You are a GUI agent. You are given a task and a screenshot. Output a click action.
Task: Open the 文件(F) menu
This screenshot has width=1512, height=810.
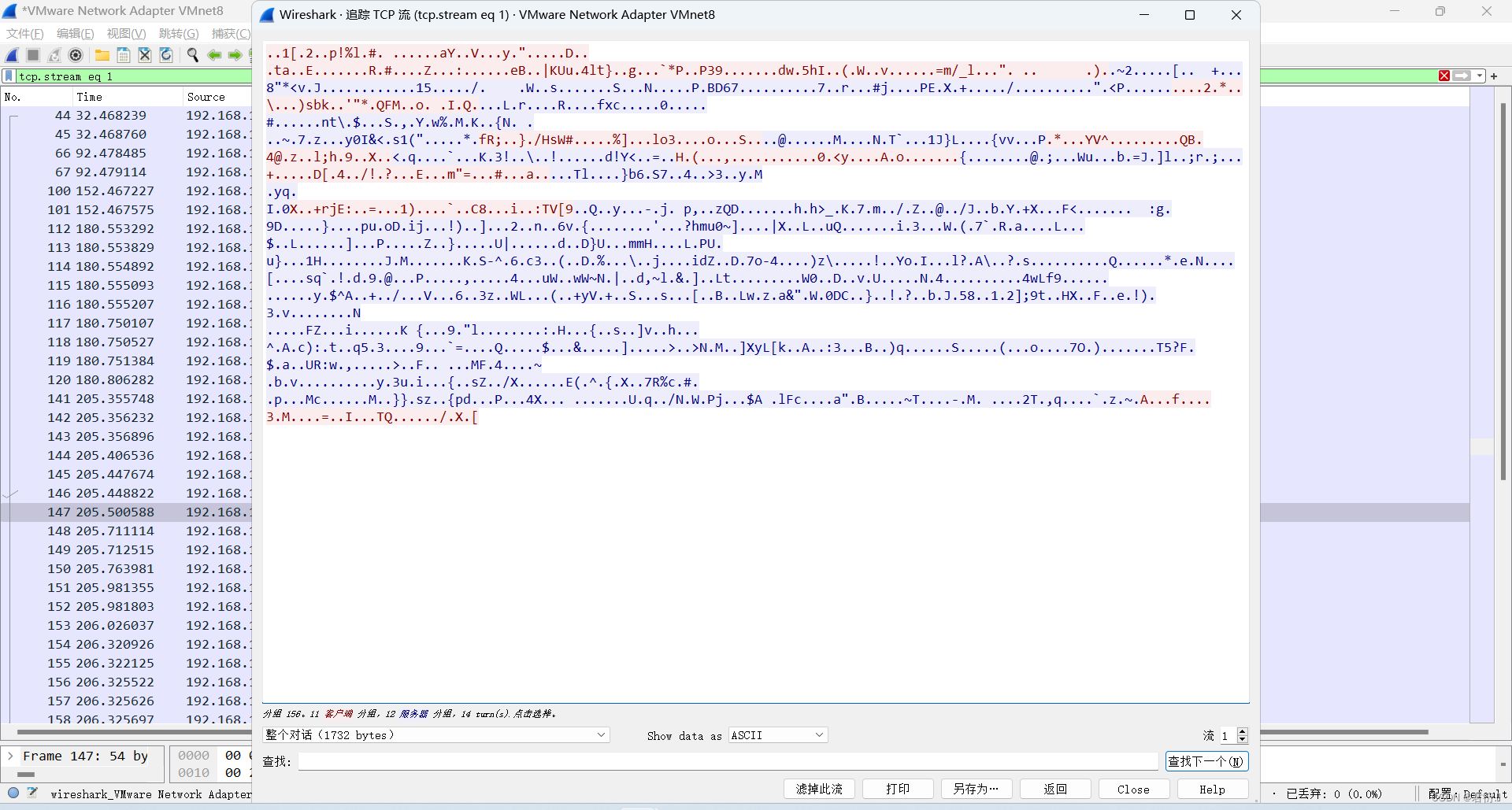24,33
